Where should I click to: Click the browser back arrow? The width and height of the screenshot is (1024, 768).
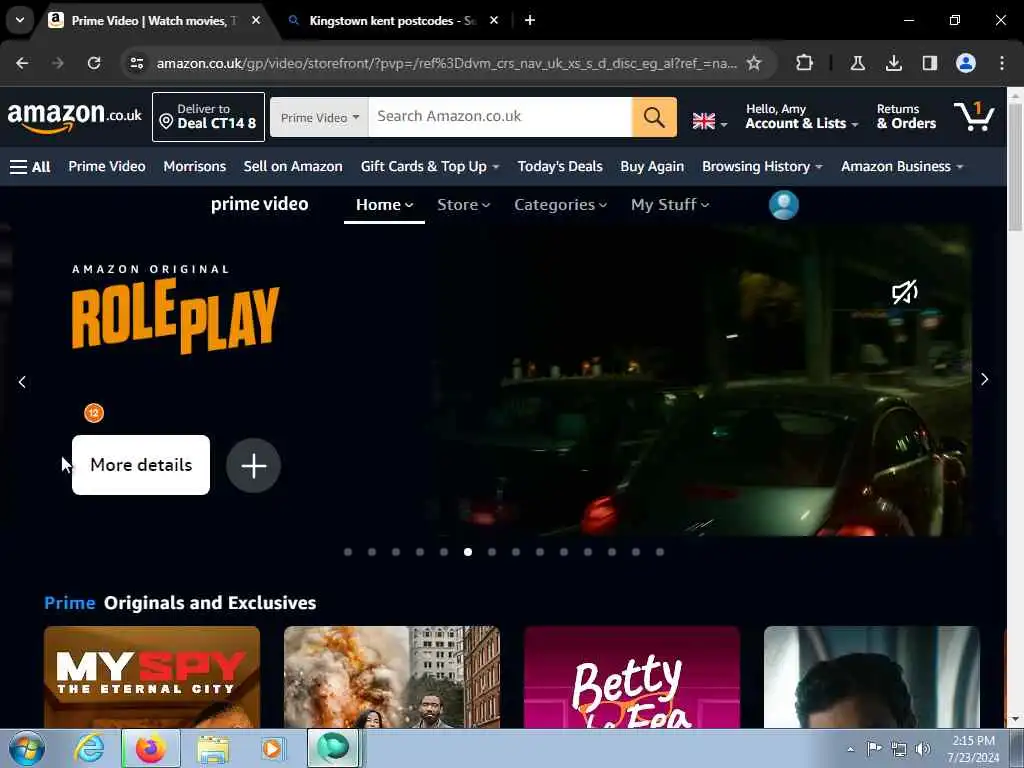[22, 63]
